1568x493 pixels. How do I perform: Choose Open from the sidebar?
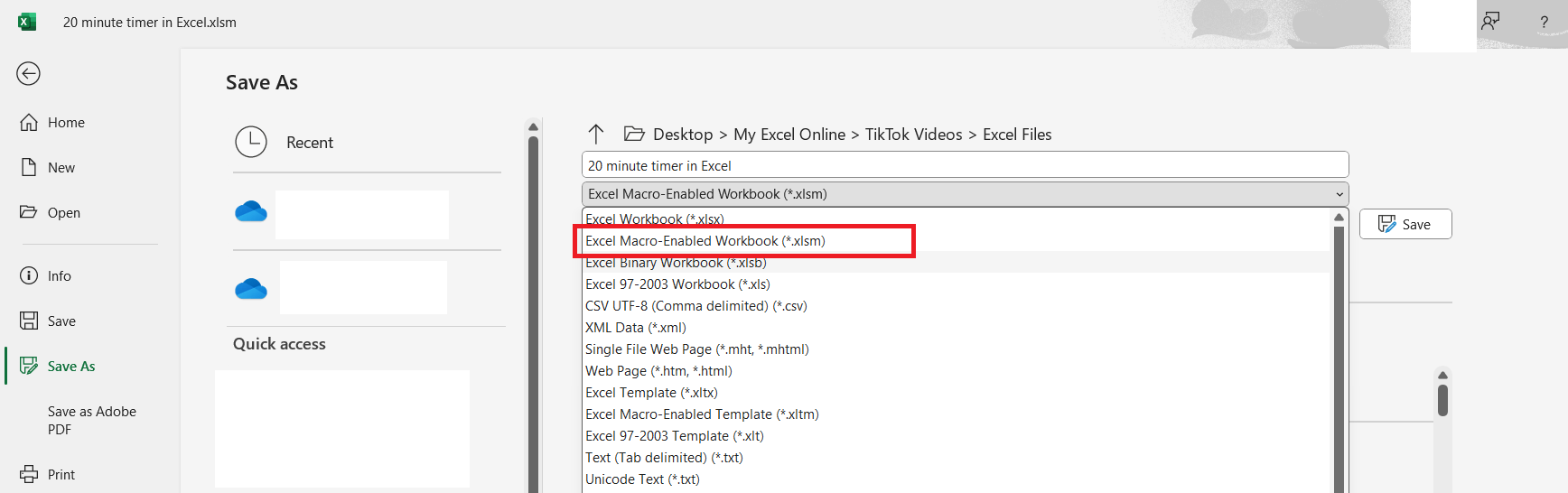point(51,213)
